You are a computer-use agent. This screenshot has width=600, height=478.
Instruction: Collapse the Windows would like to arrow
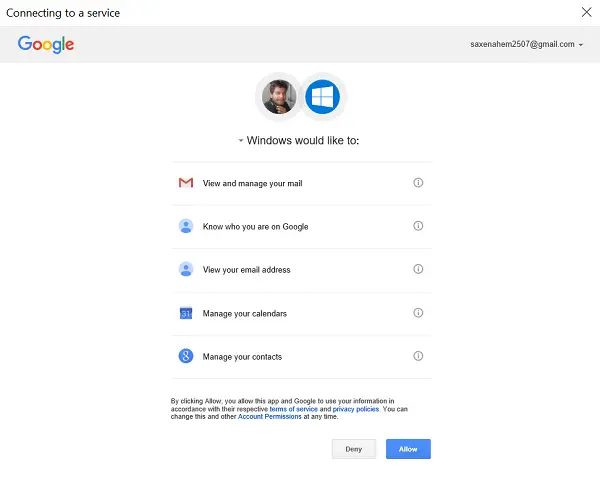tap(241, 140)
